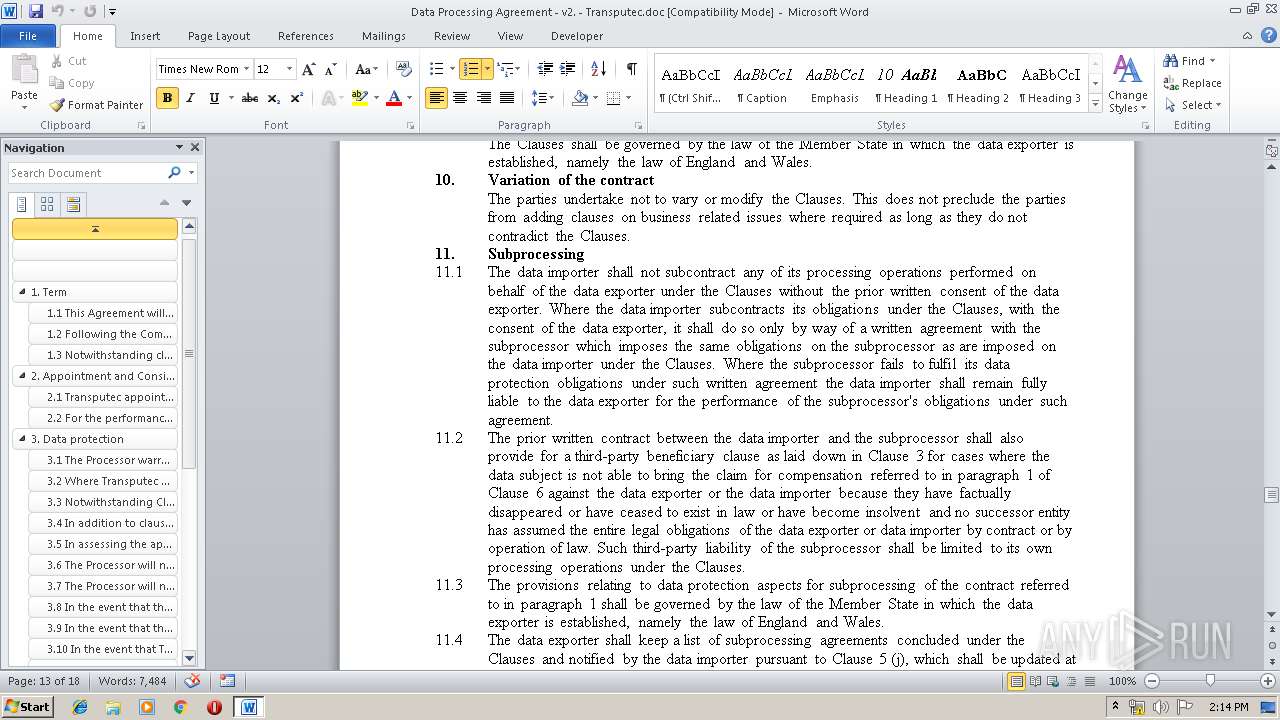The height and width of the screenshot is (720, 1280).
Task: Browse search results tab in Navigation pane
Action: pyautogui.click(x=72, y=204)
